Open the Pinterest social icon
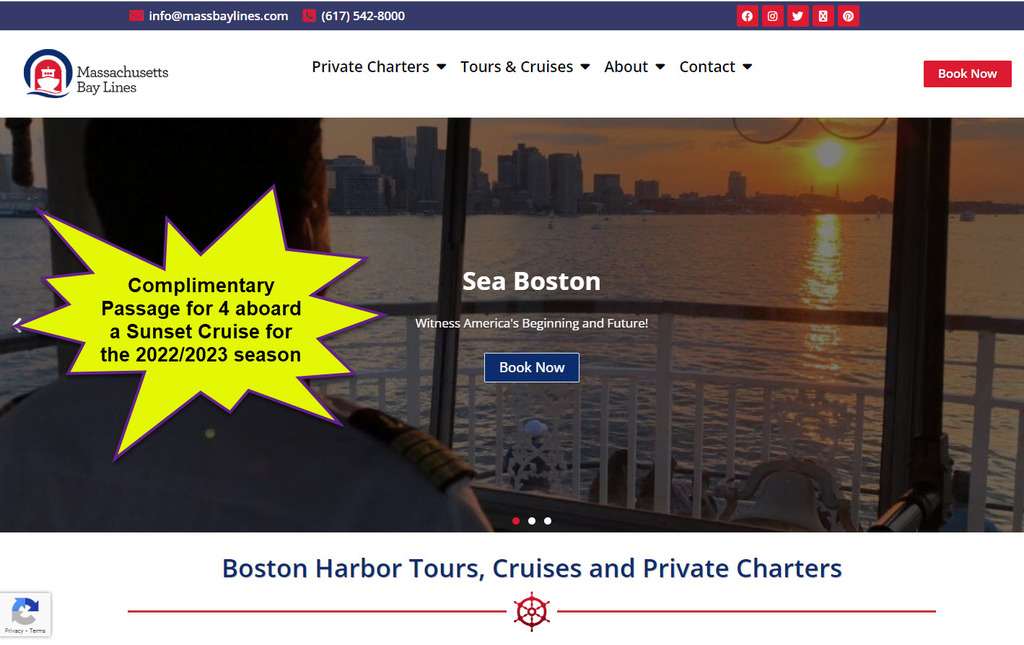This screenshot has width=1024, height=645. click(848, 16)
